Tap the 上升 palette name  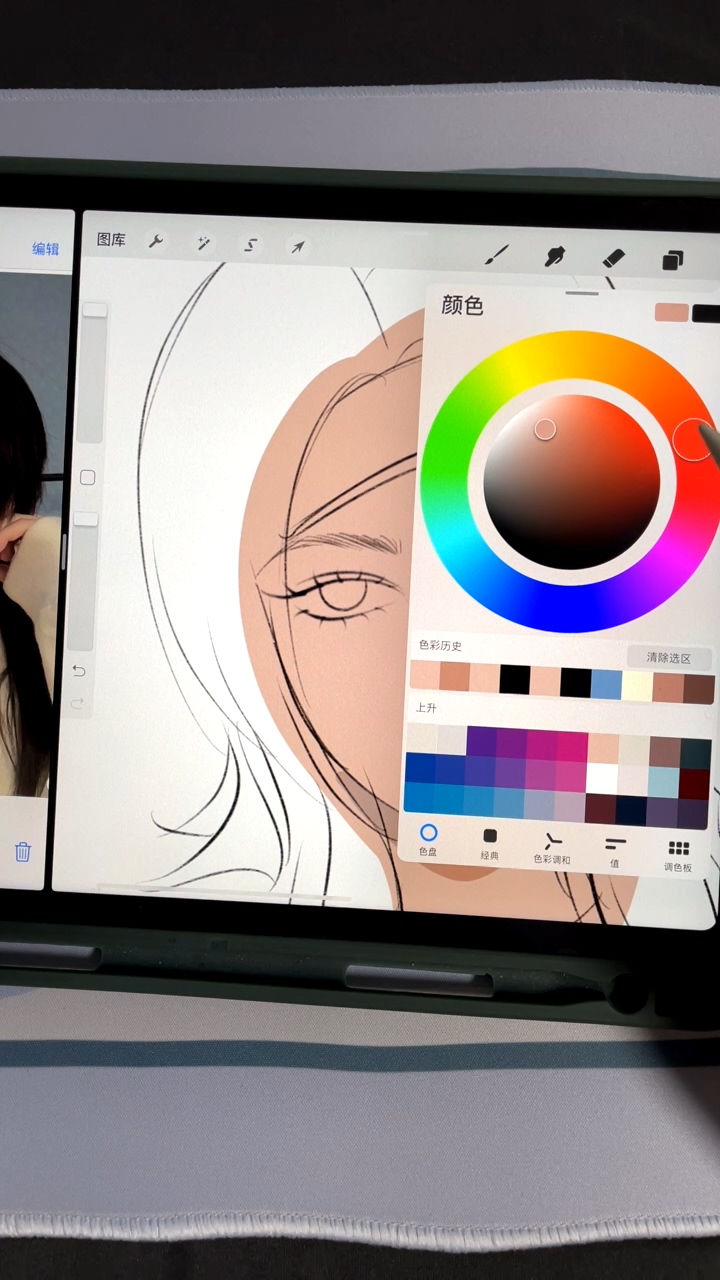pos(427,708)
